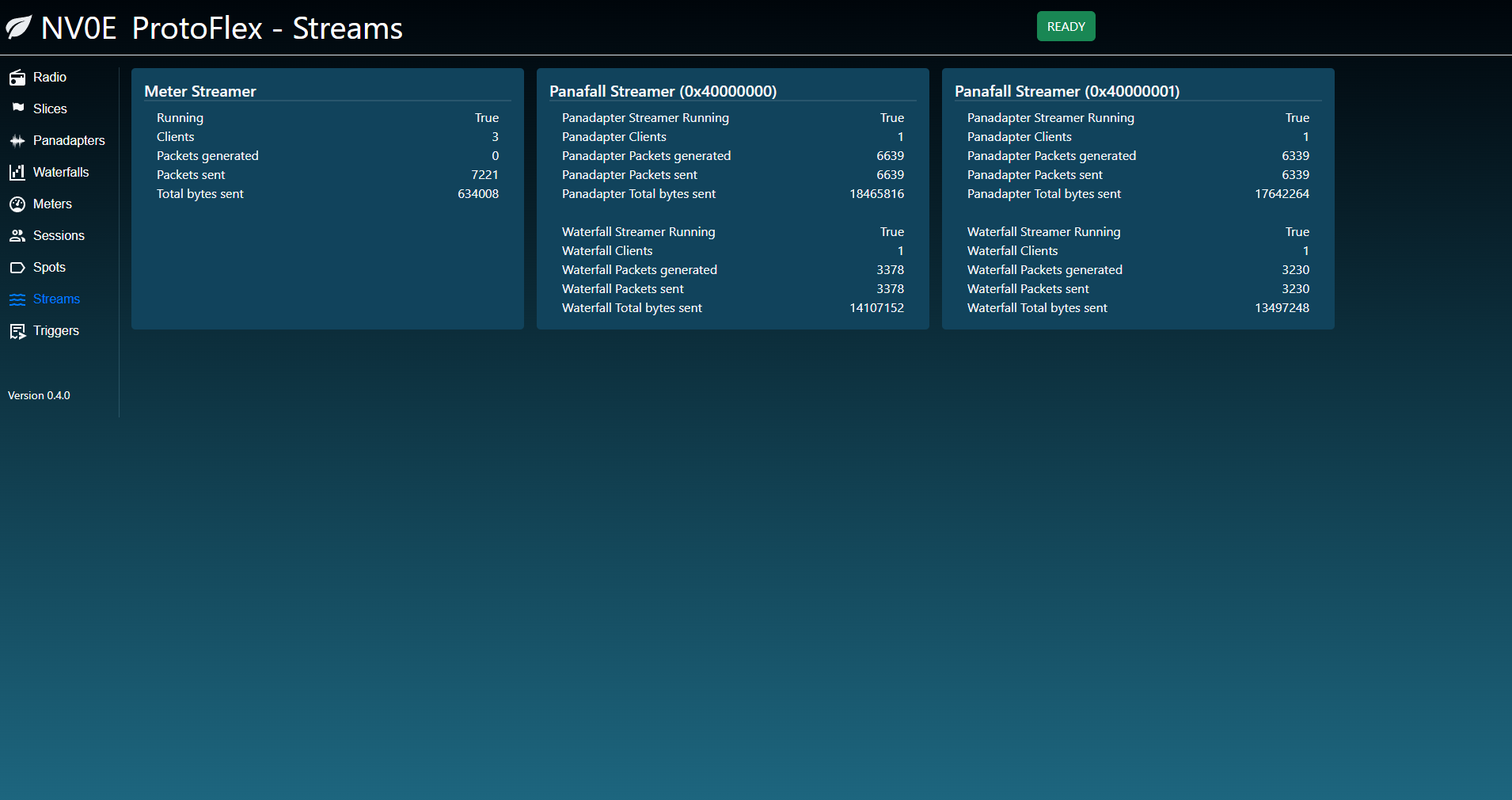Select the Slices flag icon

click(x=18, y=109)
